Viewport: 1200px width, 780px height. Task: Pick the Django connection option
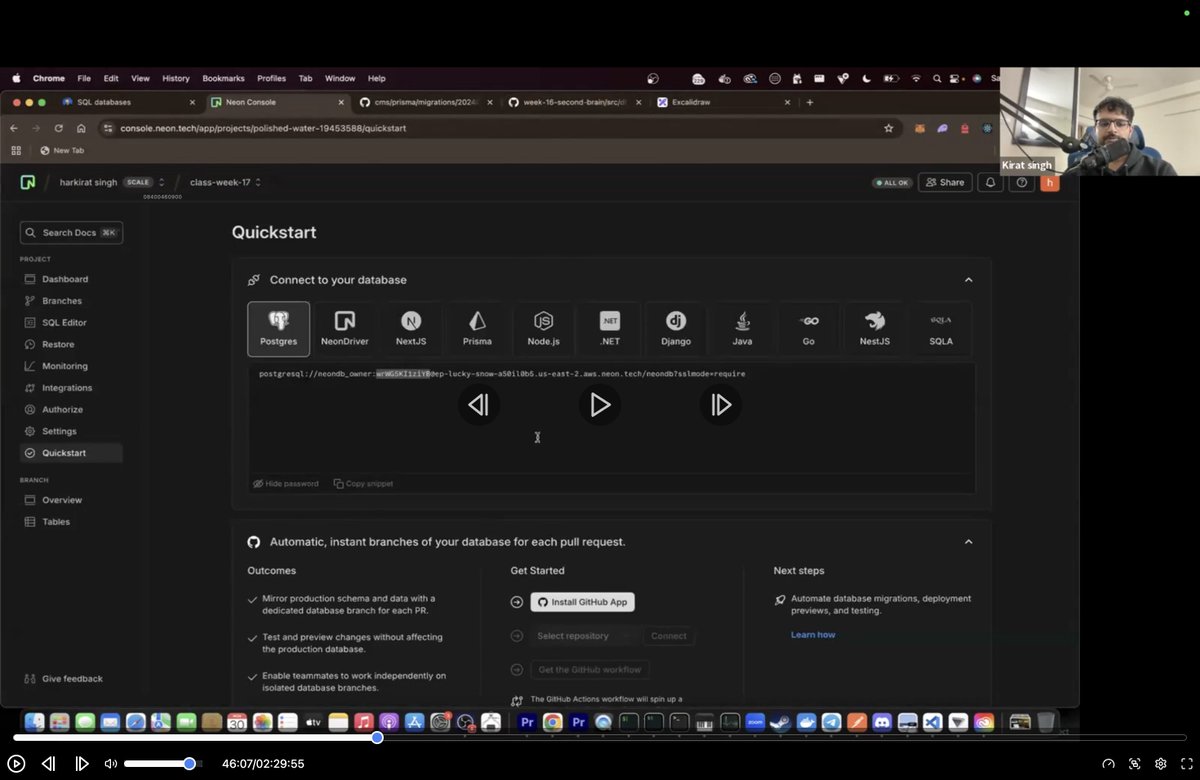click(676, 329)
